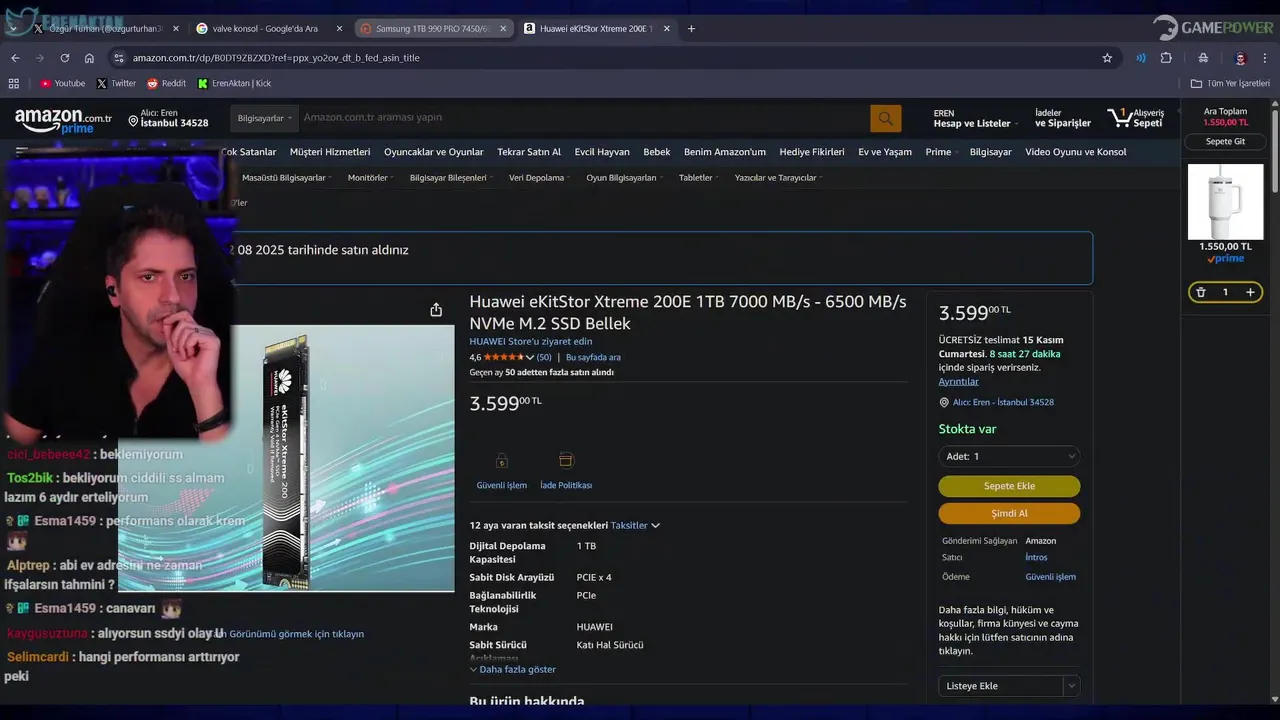Open the Ayrıntılar delivery details link

(958, 381)
